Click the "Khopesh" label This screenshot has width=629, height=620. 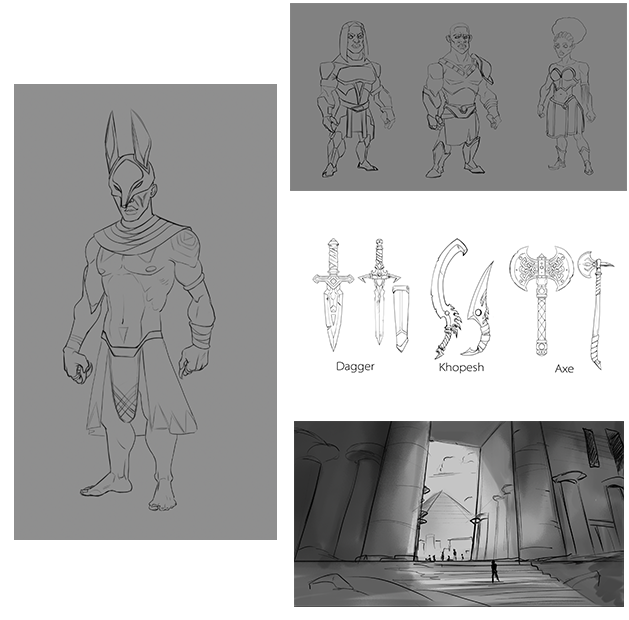tap(461, 367)
